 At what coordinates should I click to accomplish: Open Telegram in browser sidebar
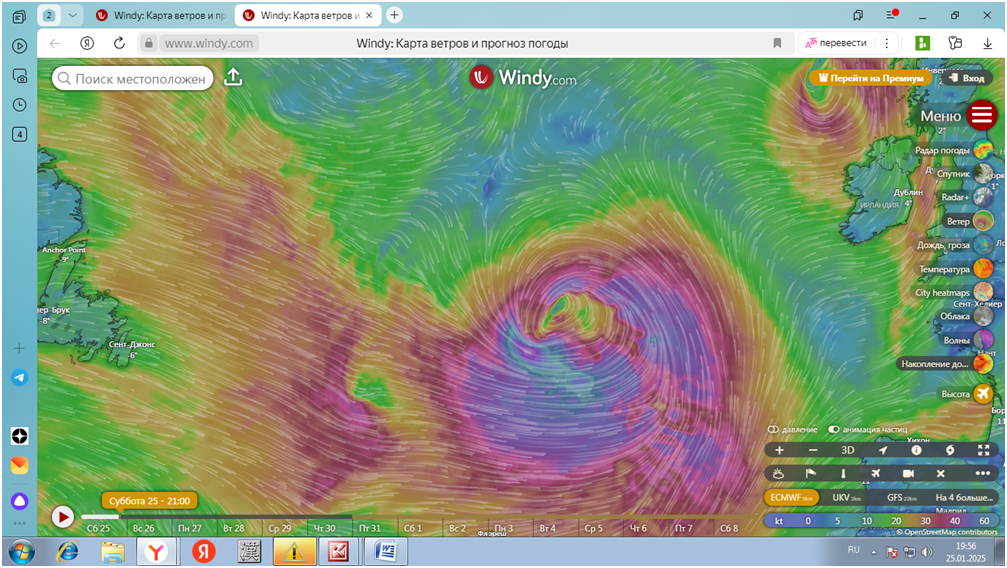(19, 377)
